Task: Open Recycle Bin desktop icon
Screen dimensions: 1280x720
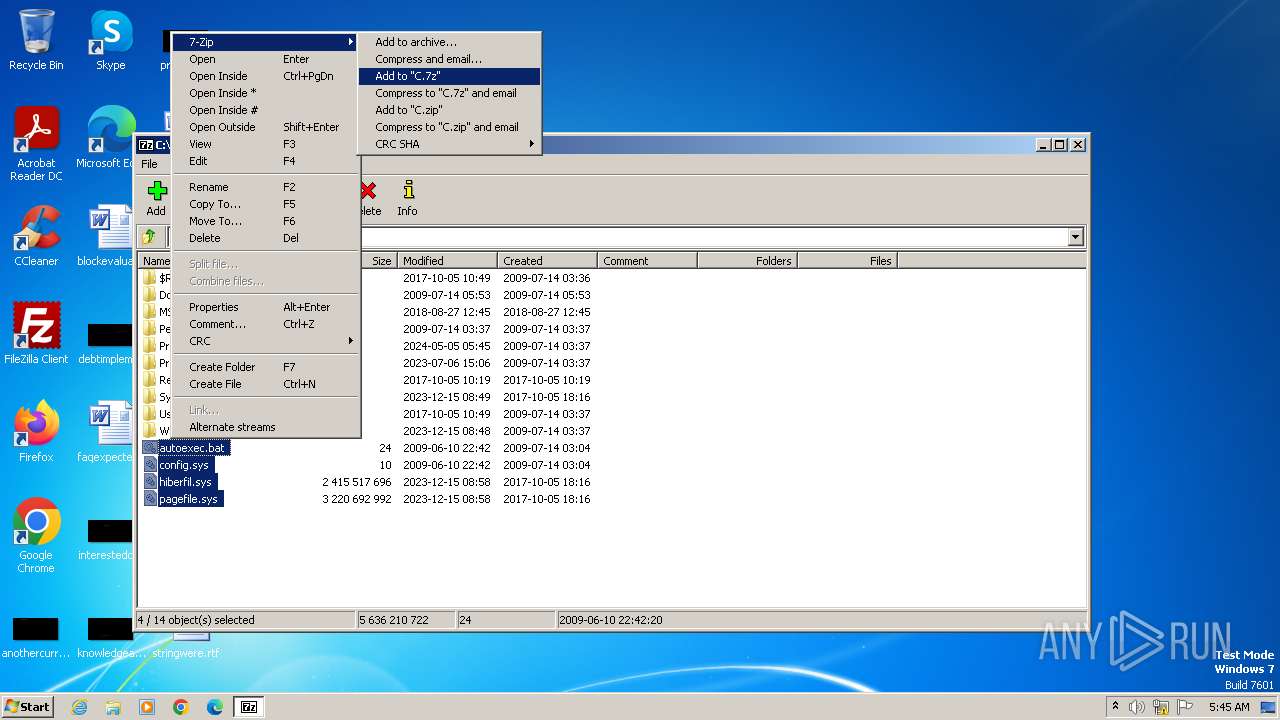Action: [36, 40]
